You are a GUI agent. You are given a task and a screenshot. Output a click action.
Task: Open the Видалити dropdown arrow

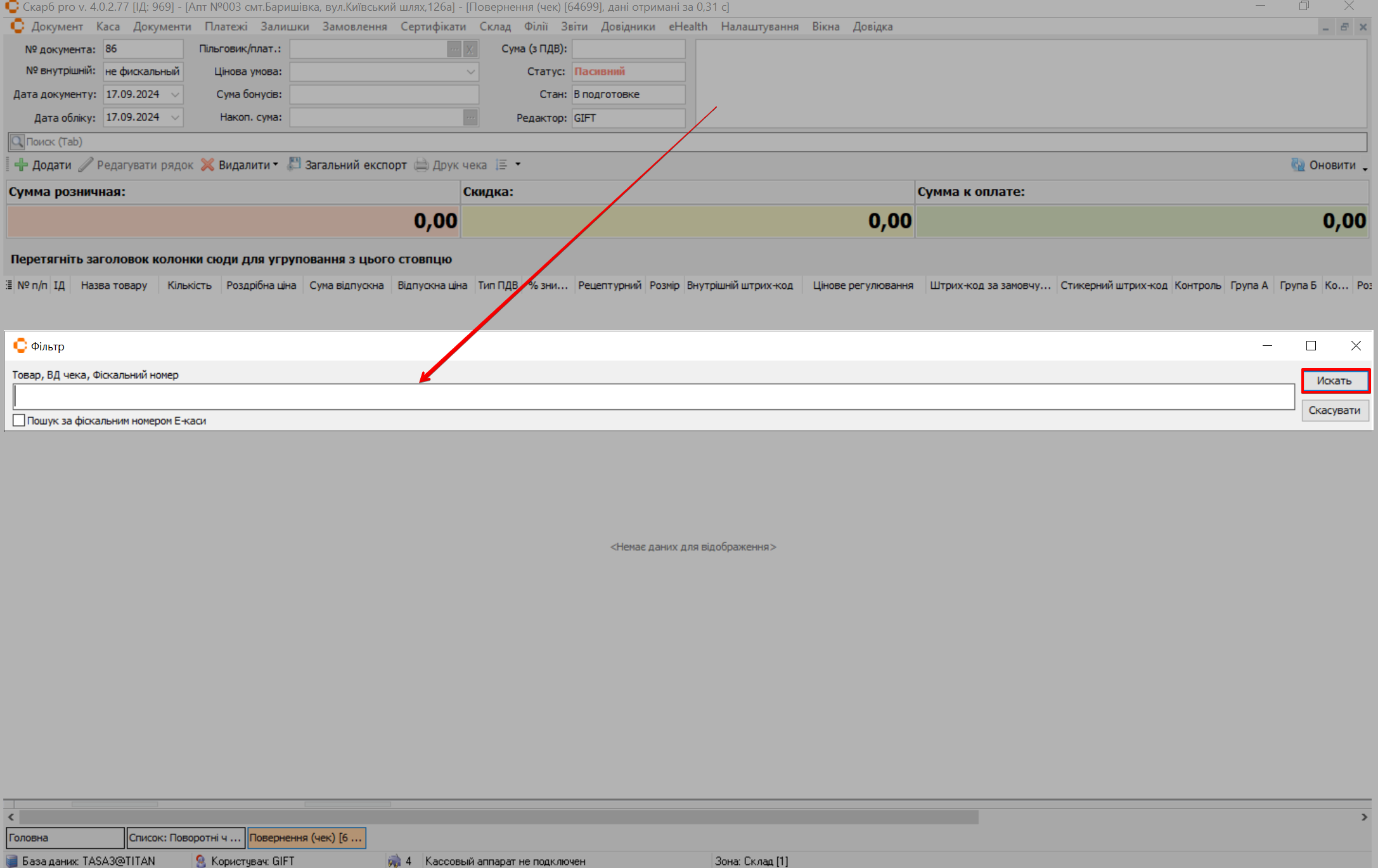pyautogui.click(x=276, y=165)
